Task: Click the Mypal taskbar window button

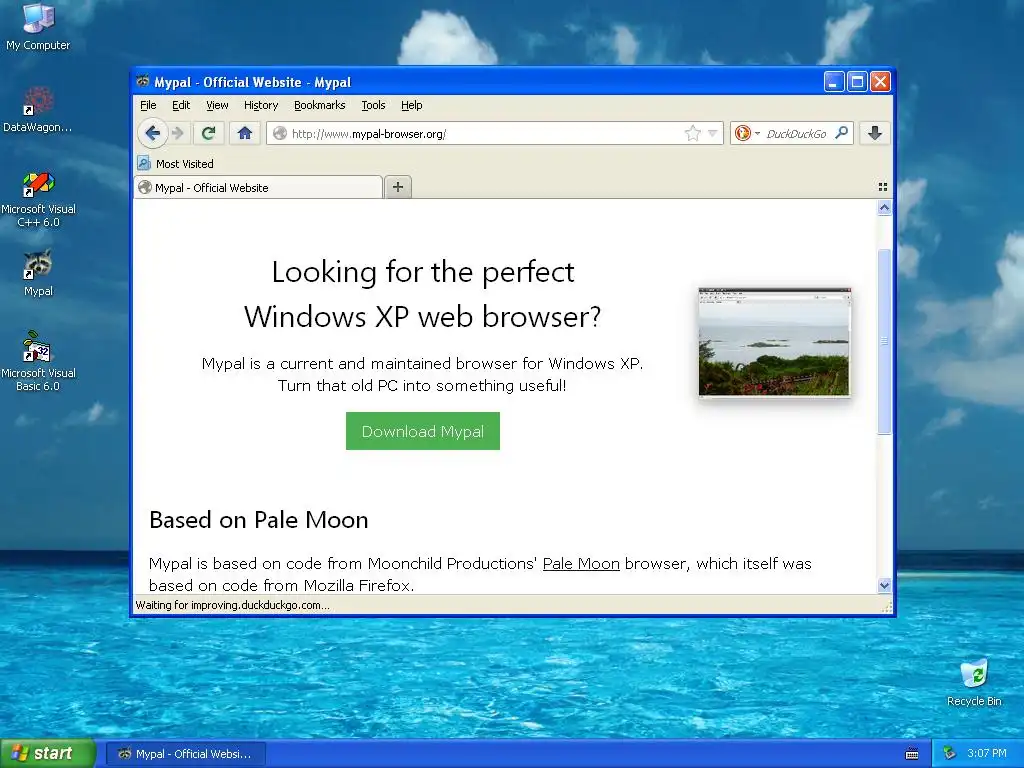Action: click(x=186, y=754)
